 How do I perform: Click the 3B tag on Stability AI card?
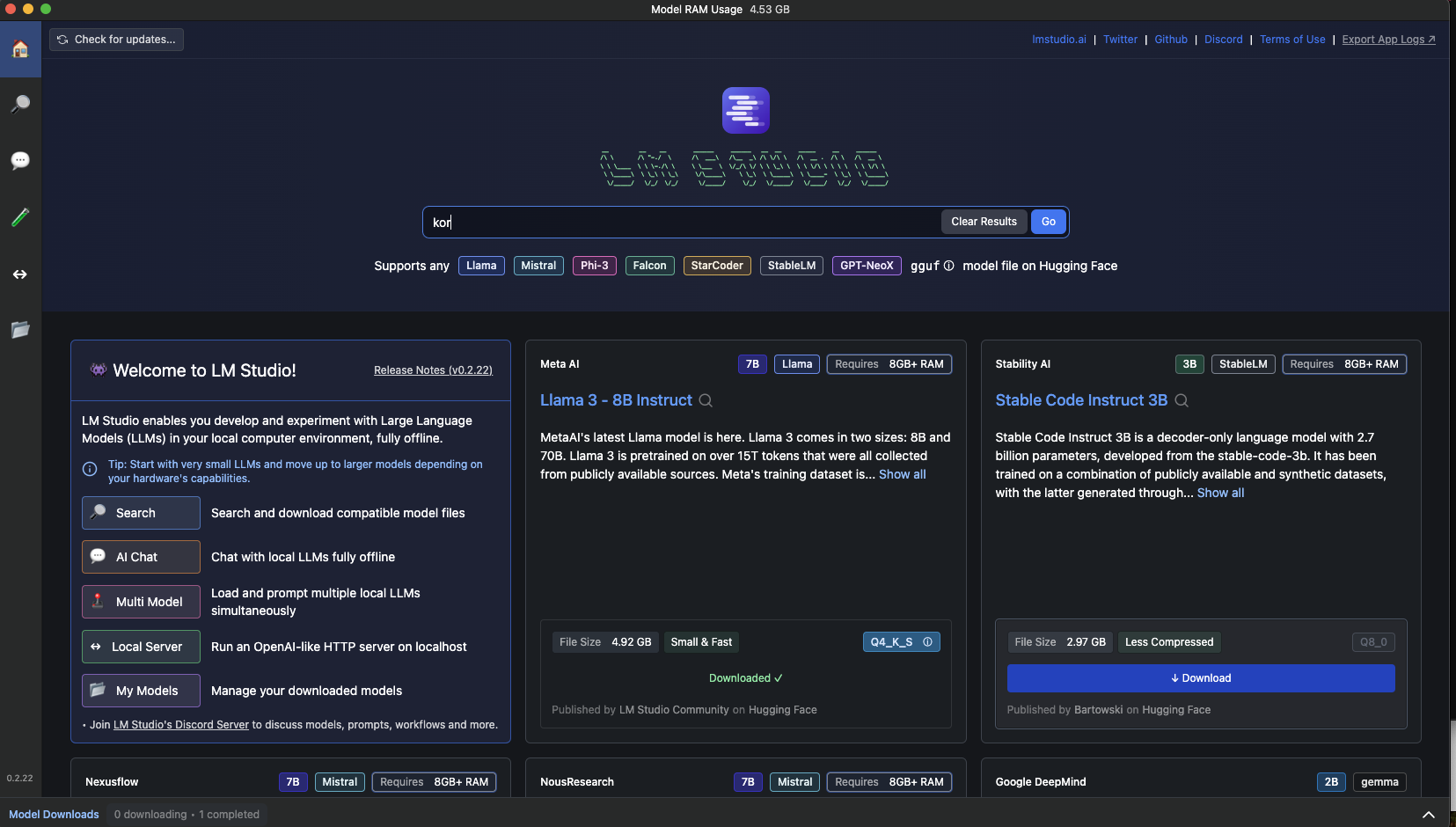1189,364
